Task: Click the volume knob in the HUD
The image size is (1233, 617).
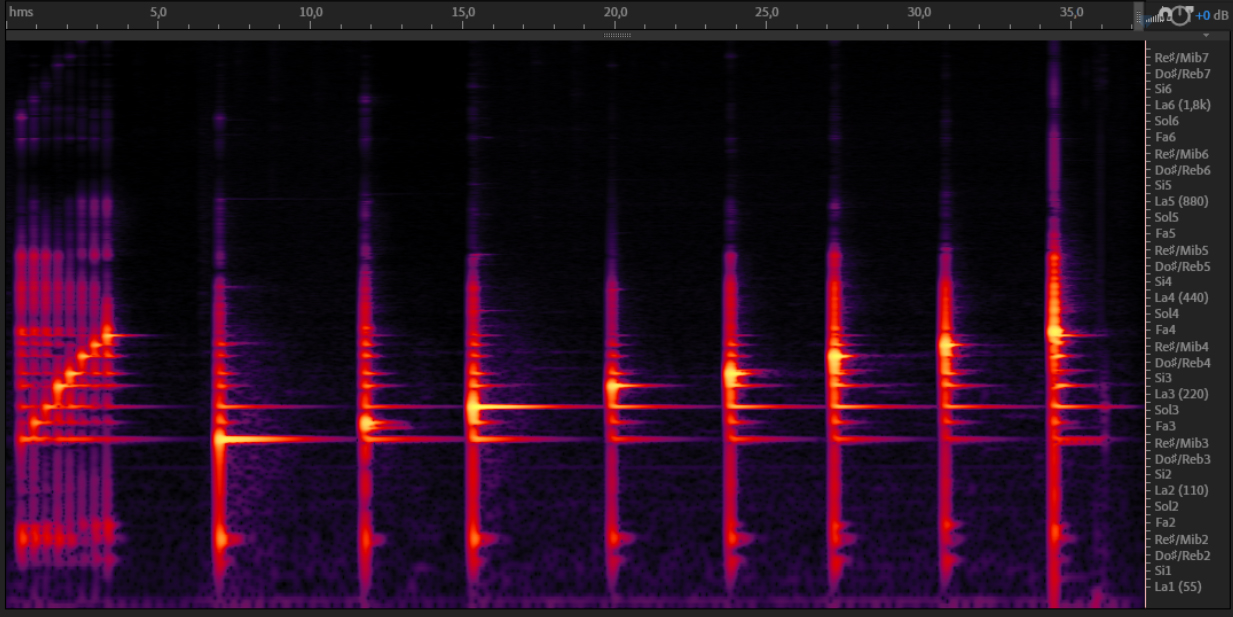Action: point(1181,15)
